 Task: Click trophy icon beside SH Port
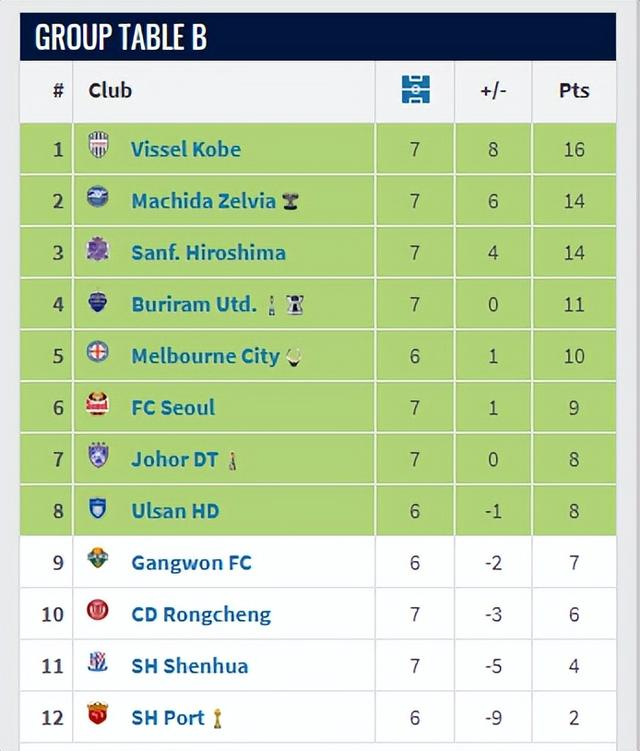pyautogui.click(x=217, y=718)
